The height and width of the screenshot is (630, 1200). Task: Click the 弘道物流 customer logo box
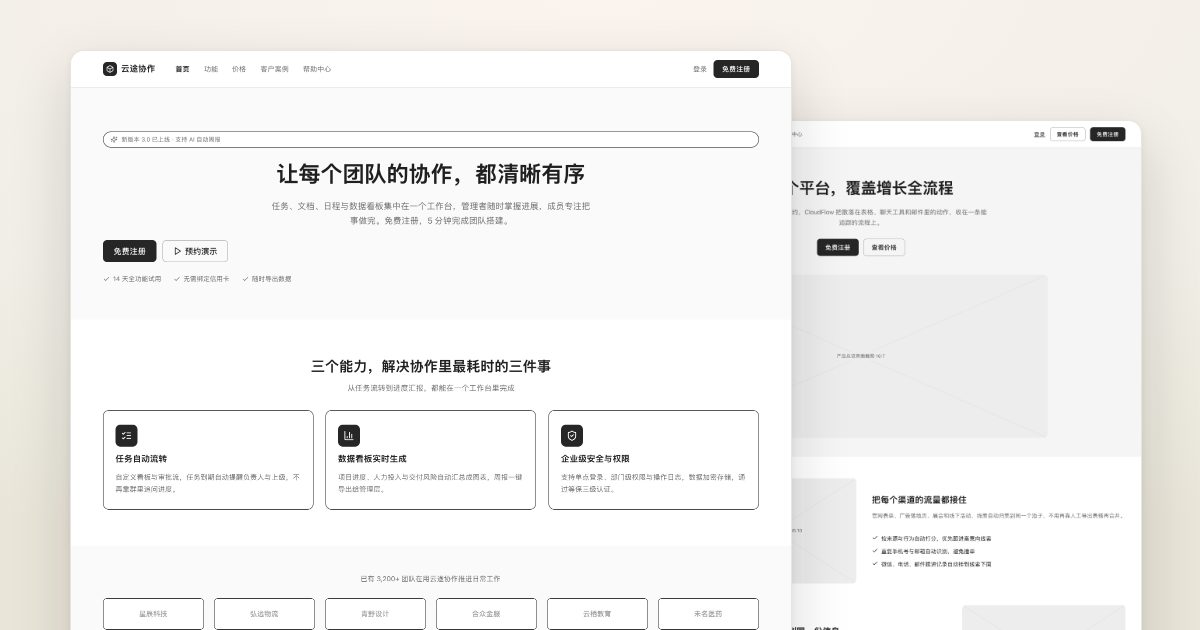click(264, 614)
